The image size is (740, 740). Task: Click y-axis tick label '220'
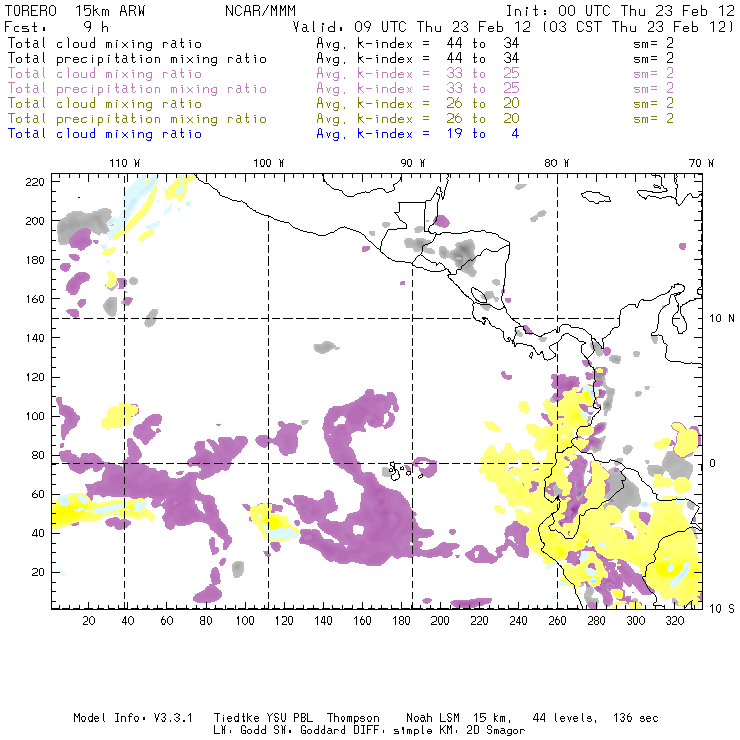click(35, 182)
